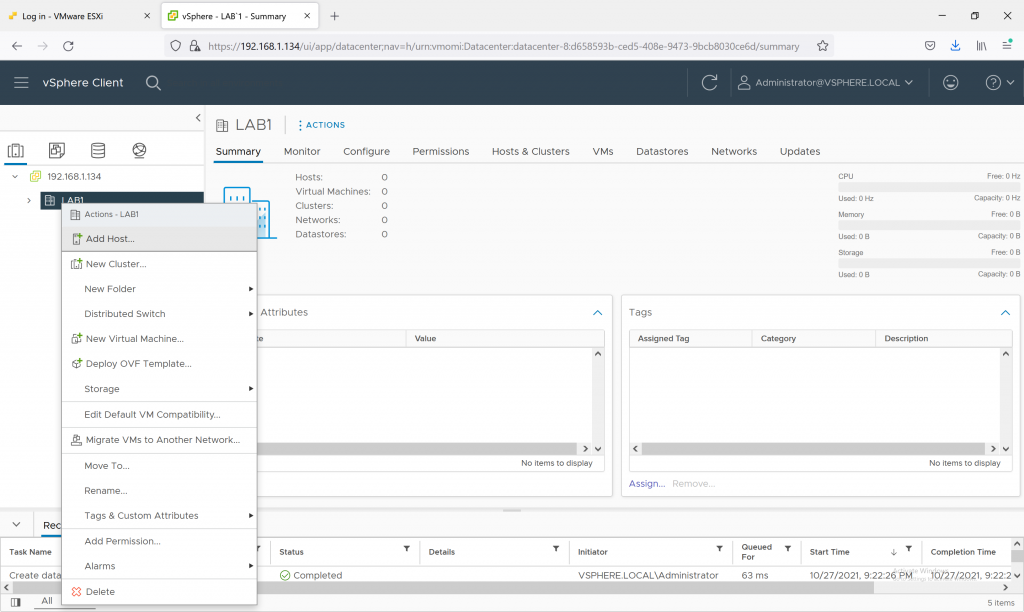Open the vSphere Client hamburger menu
The image size is (1024, 612).
coord(21,82)
